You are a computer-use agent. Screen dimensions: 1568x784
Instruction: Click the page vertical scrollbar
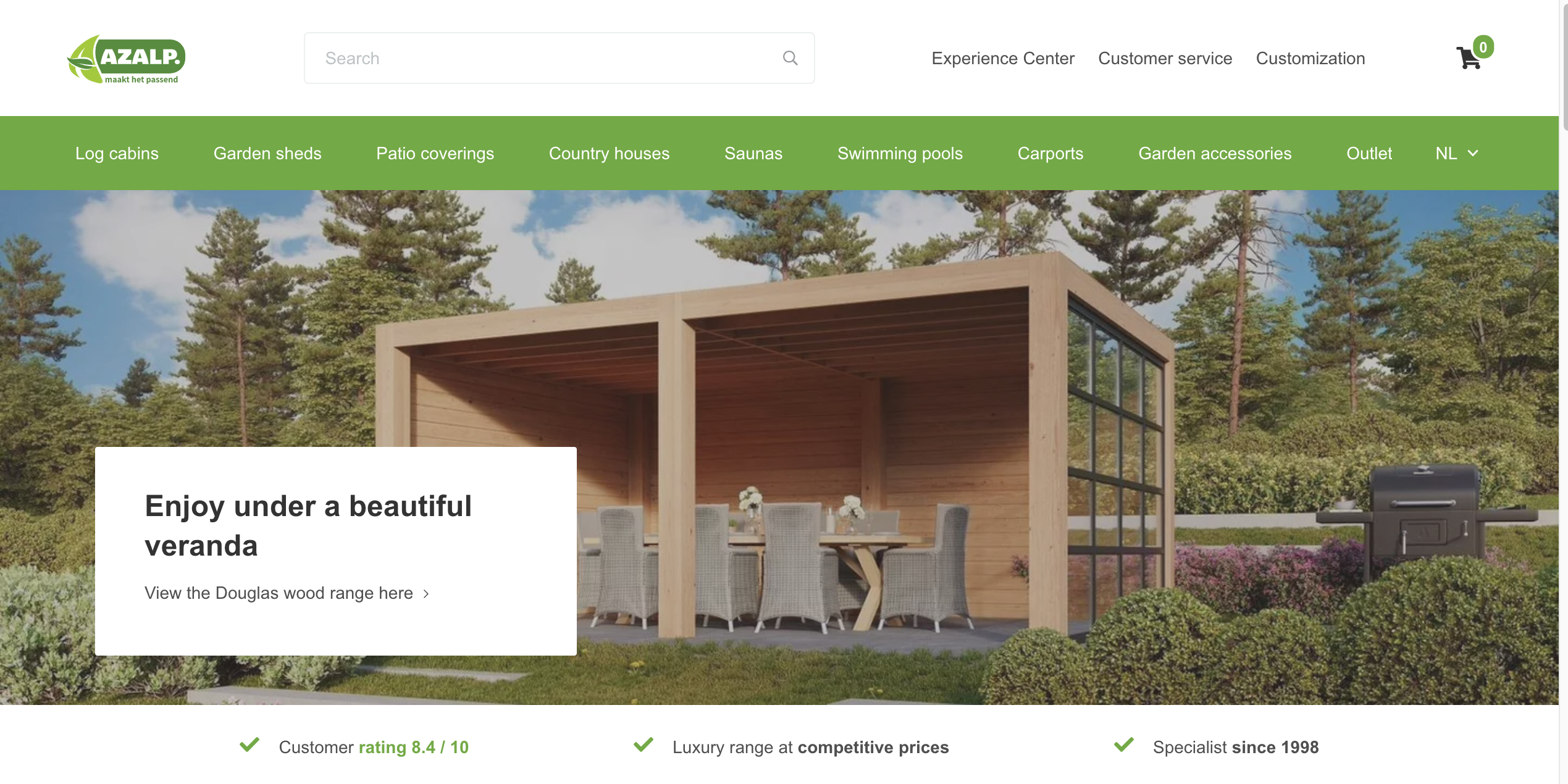point(1565,65)
